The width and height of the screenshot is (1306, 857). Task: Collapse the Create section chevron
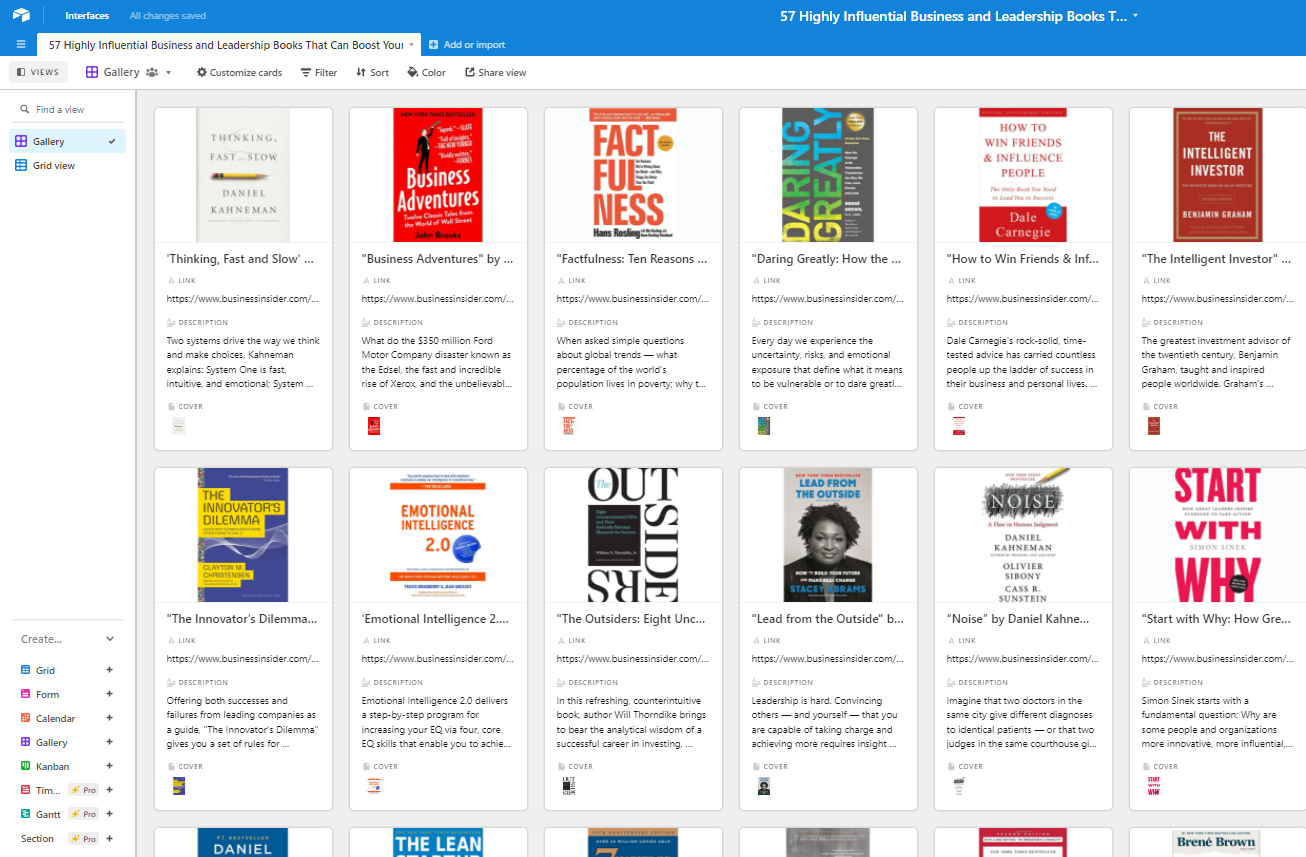pos(110,639)
